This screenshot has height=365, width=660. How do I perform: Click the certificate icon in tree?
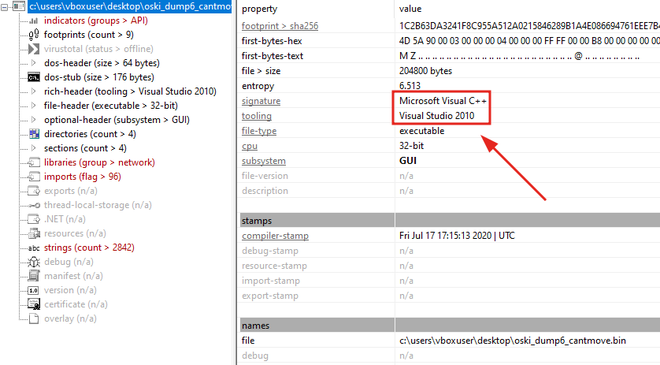tap(34, 304)
